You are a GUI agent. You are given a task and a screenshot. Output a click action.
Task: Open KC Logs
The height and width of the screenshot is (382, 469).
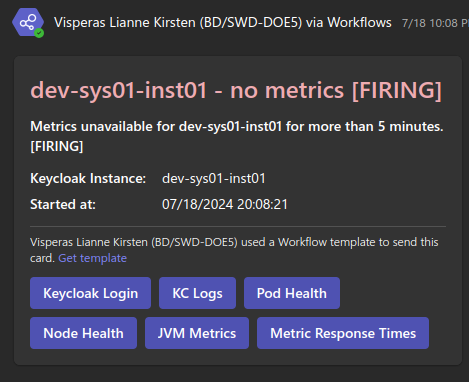pos(197,293)
